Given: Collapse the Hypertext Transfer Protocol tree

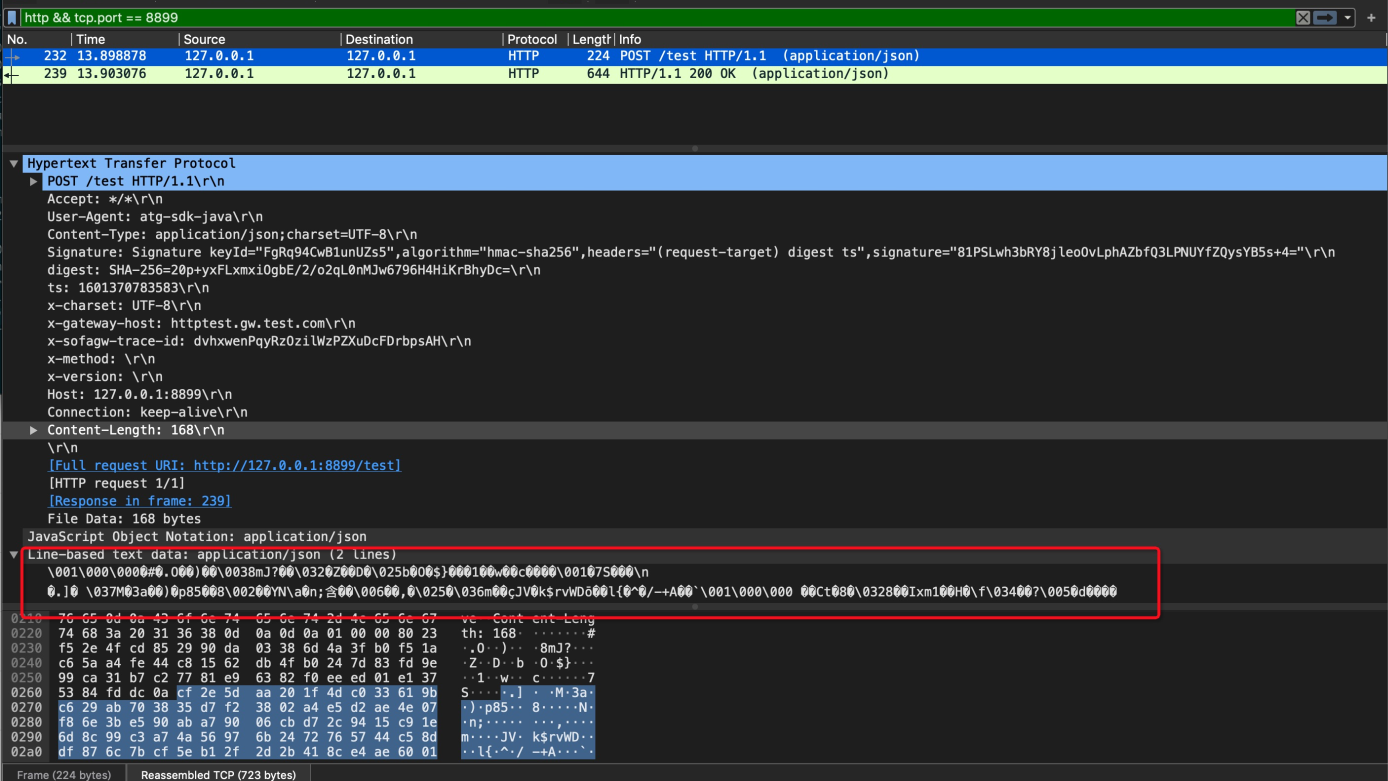Looking at the screenshot, I should 14,163.
